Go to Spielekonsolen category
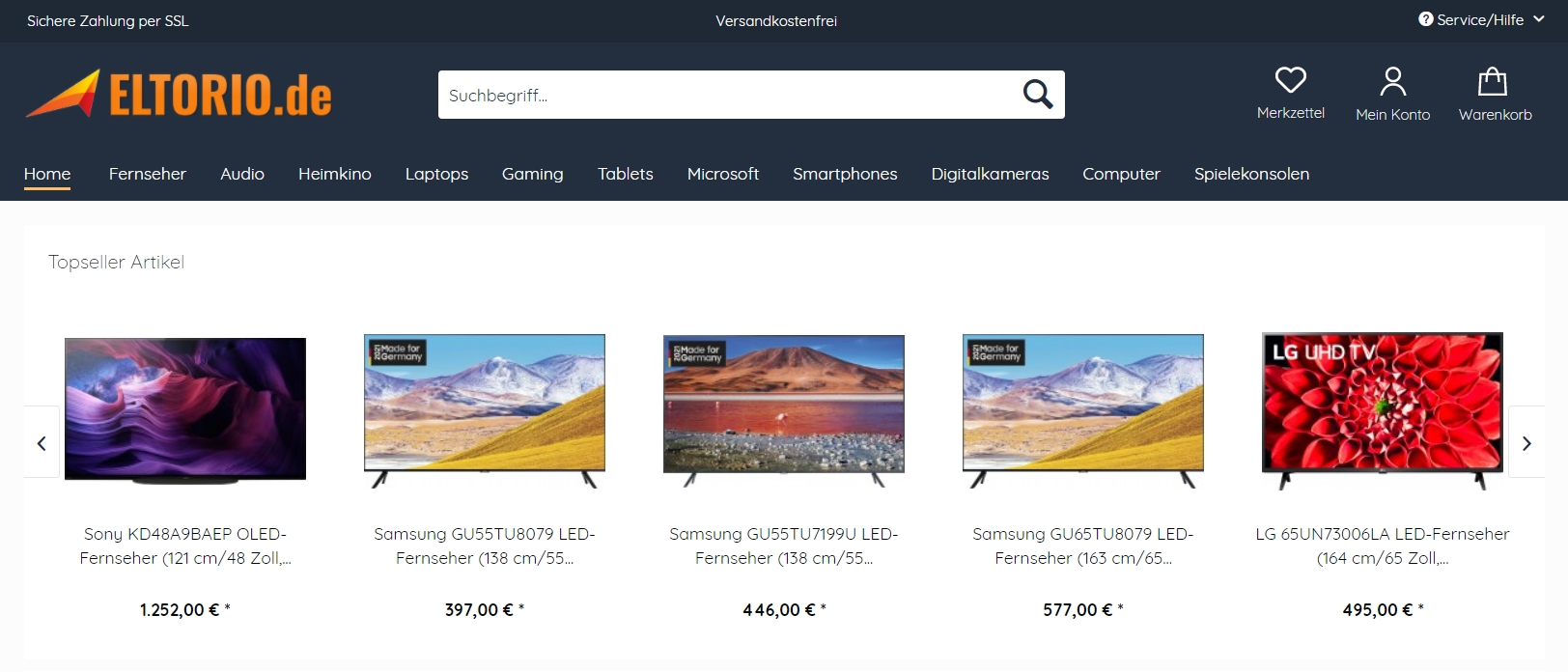Screen dimensions: 1568x672 (x=1251, y=174)
